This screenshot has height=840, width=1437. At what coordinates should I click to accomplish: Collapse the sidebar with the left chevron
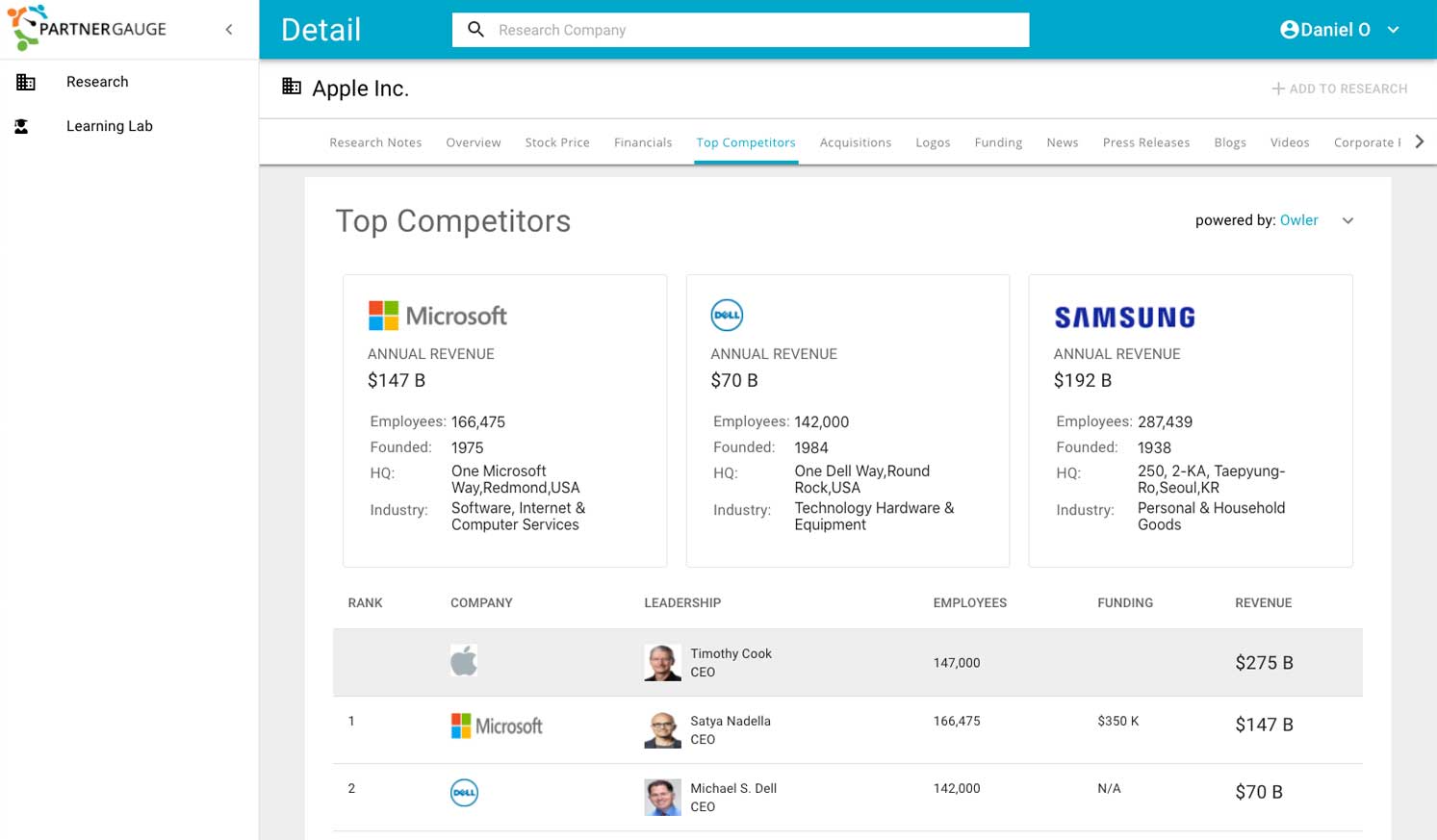pyautogui.click(x=229, y=30)
